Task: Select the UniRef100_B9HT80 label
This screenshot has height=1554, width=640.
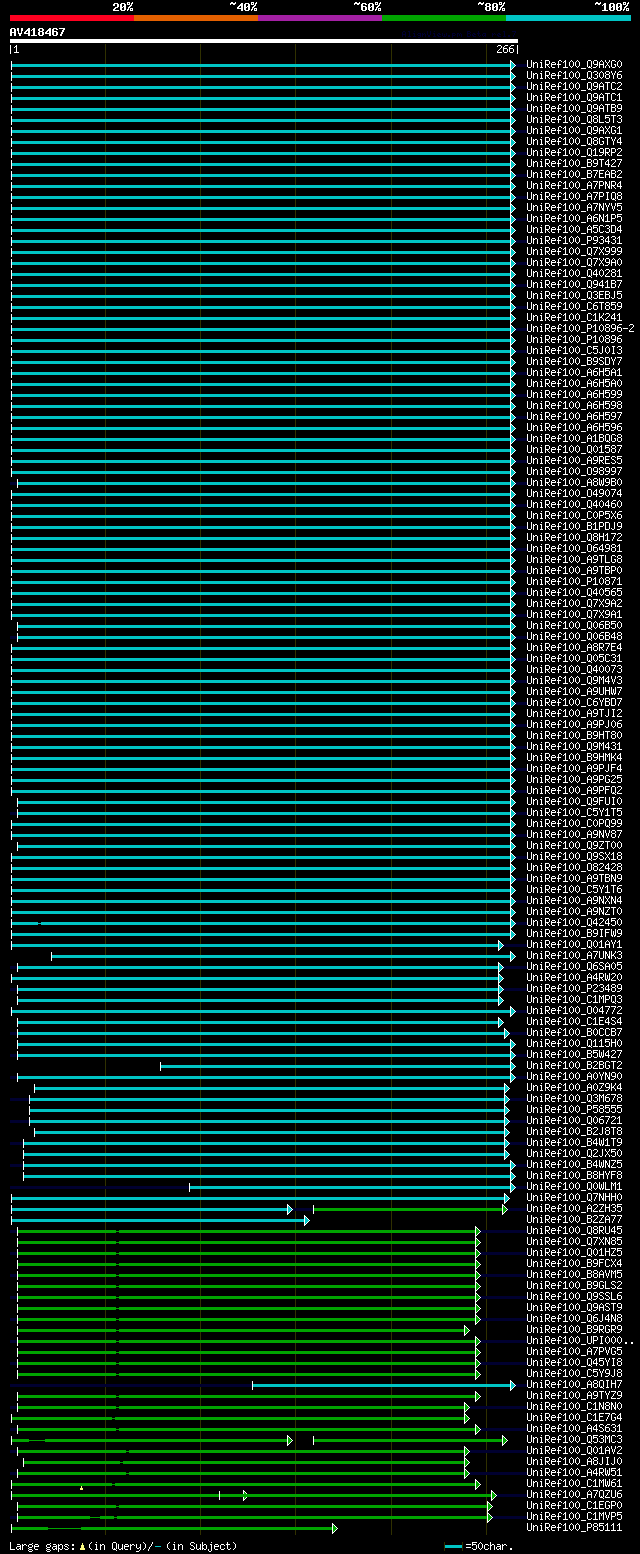Action: pos(574,735)
